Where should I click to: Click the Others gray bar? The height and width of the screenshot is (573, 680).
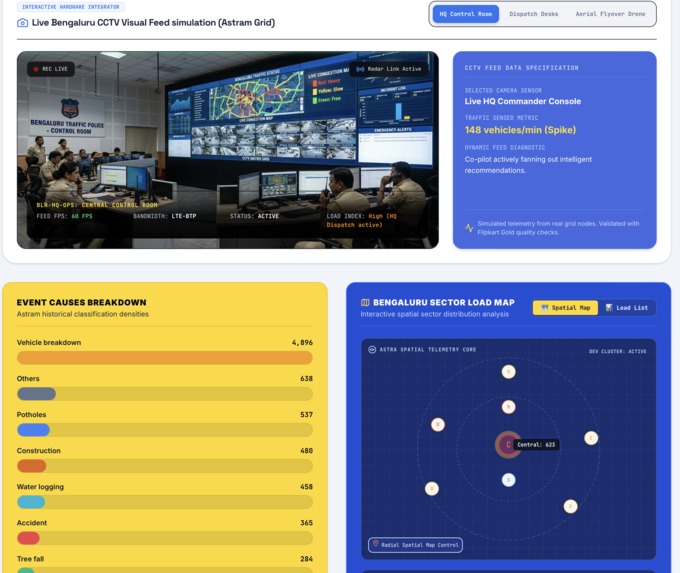[36, 394]
